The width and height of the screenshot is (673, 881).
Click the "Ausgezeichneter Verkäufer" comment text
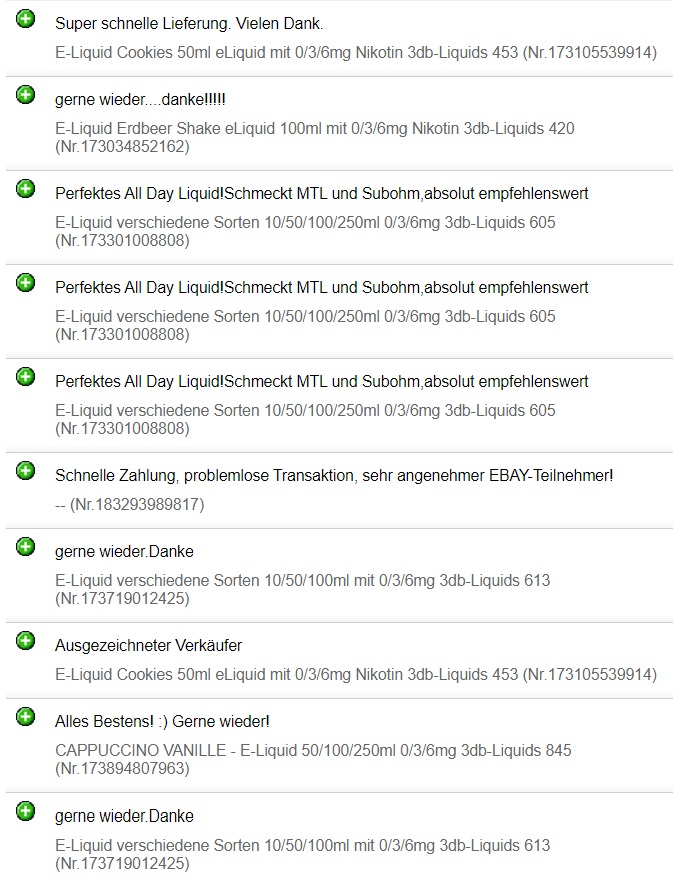point(148,646)
